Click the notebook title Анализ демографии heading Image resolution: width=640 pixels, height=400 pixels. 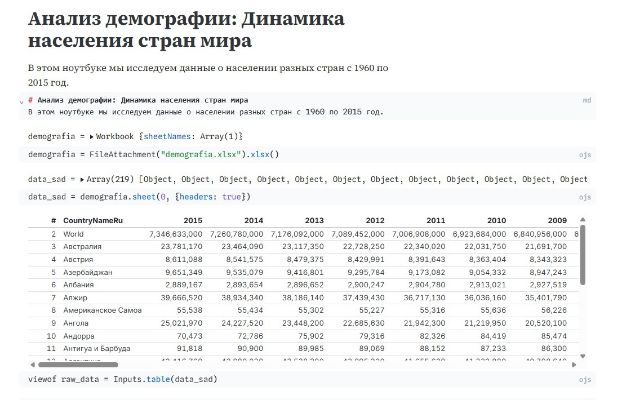point(186,30)
